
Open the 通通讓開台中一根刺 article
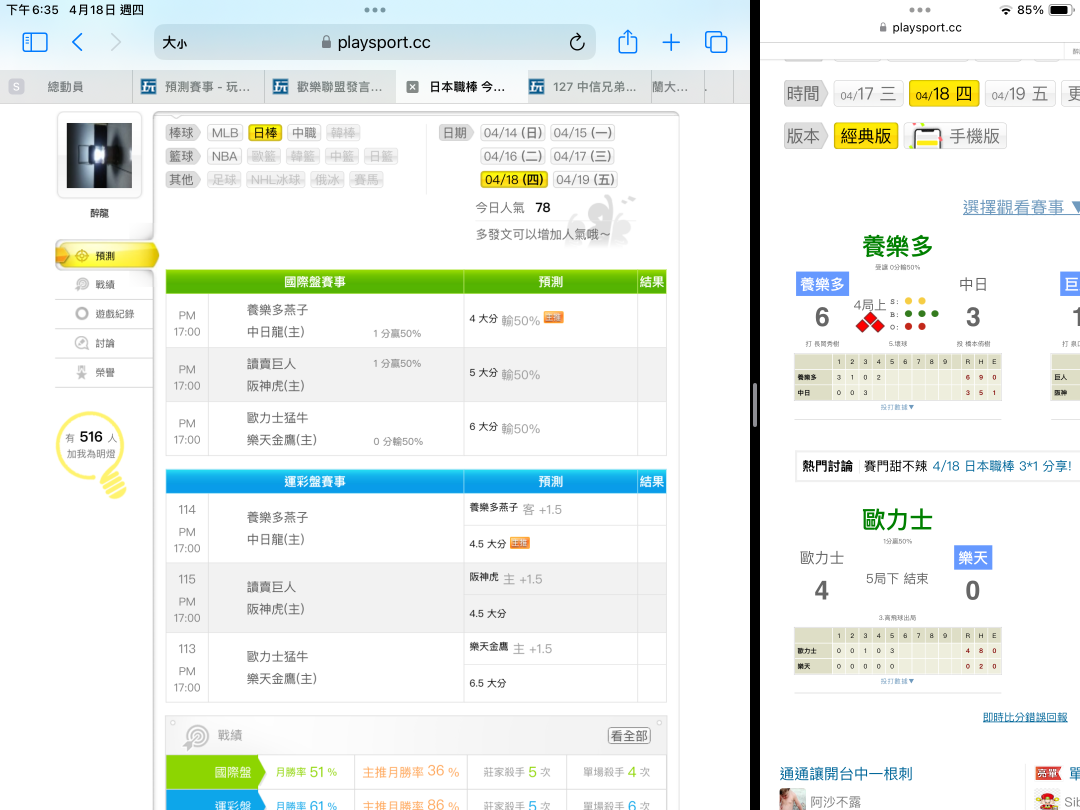(846, 774)
